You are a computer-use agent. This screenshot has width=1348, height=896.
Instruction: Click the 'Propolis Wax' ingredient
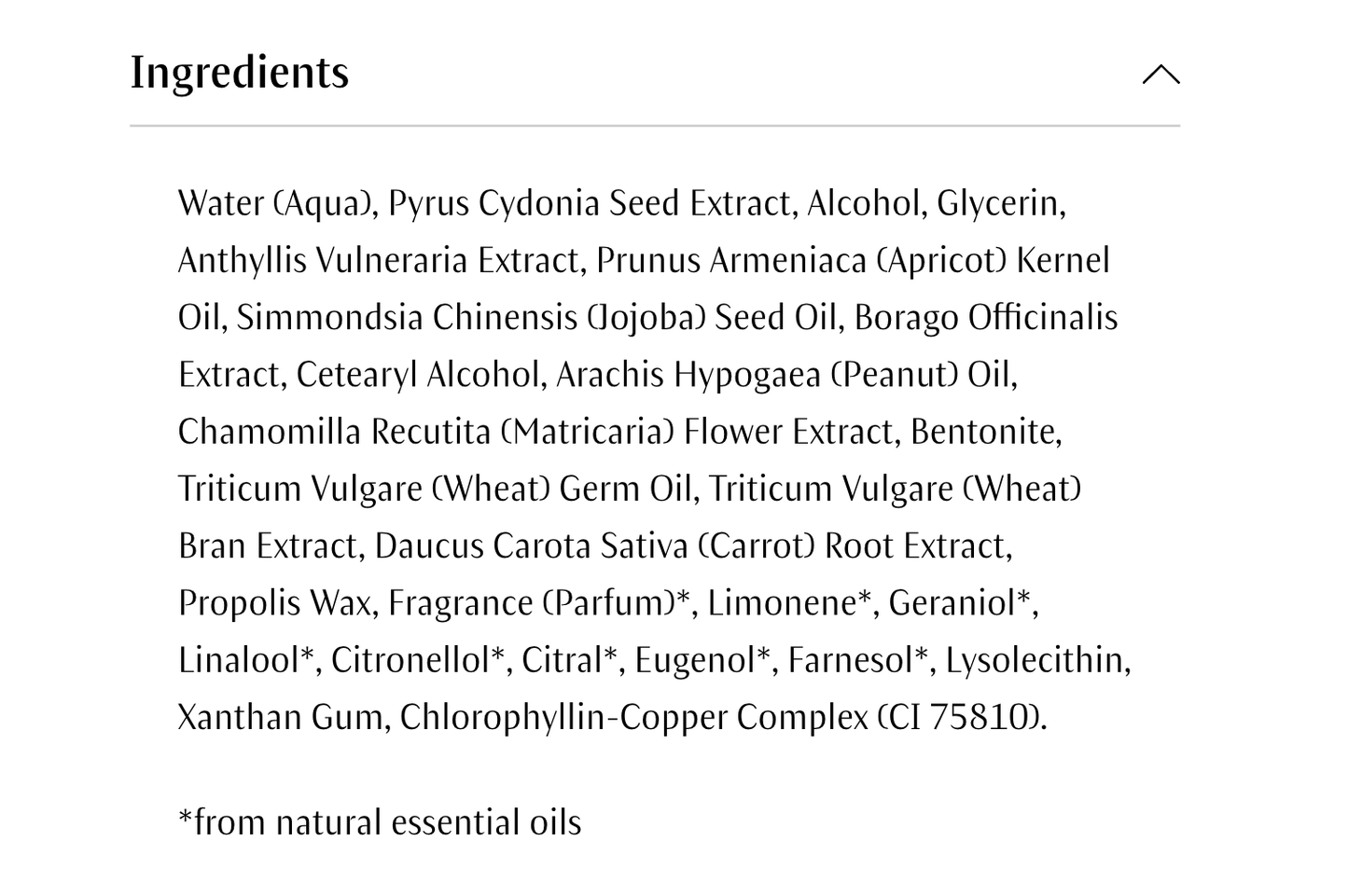coord(277,603)
